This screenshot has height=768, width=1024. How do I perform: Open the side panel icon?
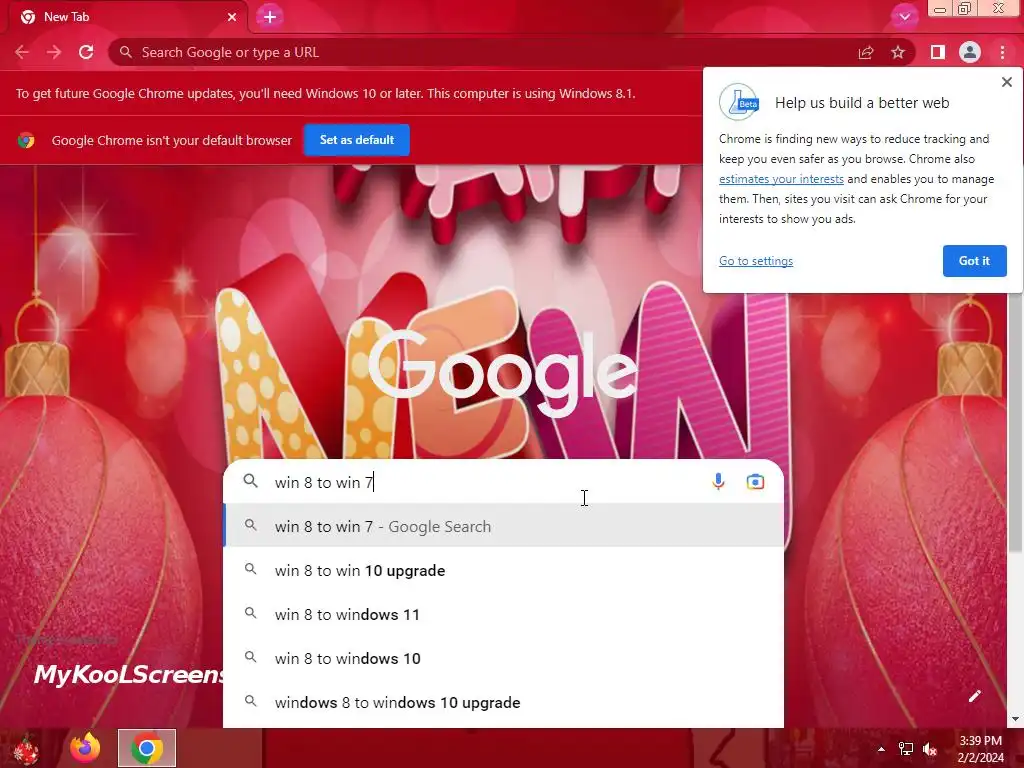click(938, 52)
